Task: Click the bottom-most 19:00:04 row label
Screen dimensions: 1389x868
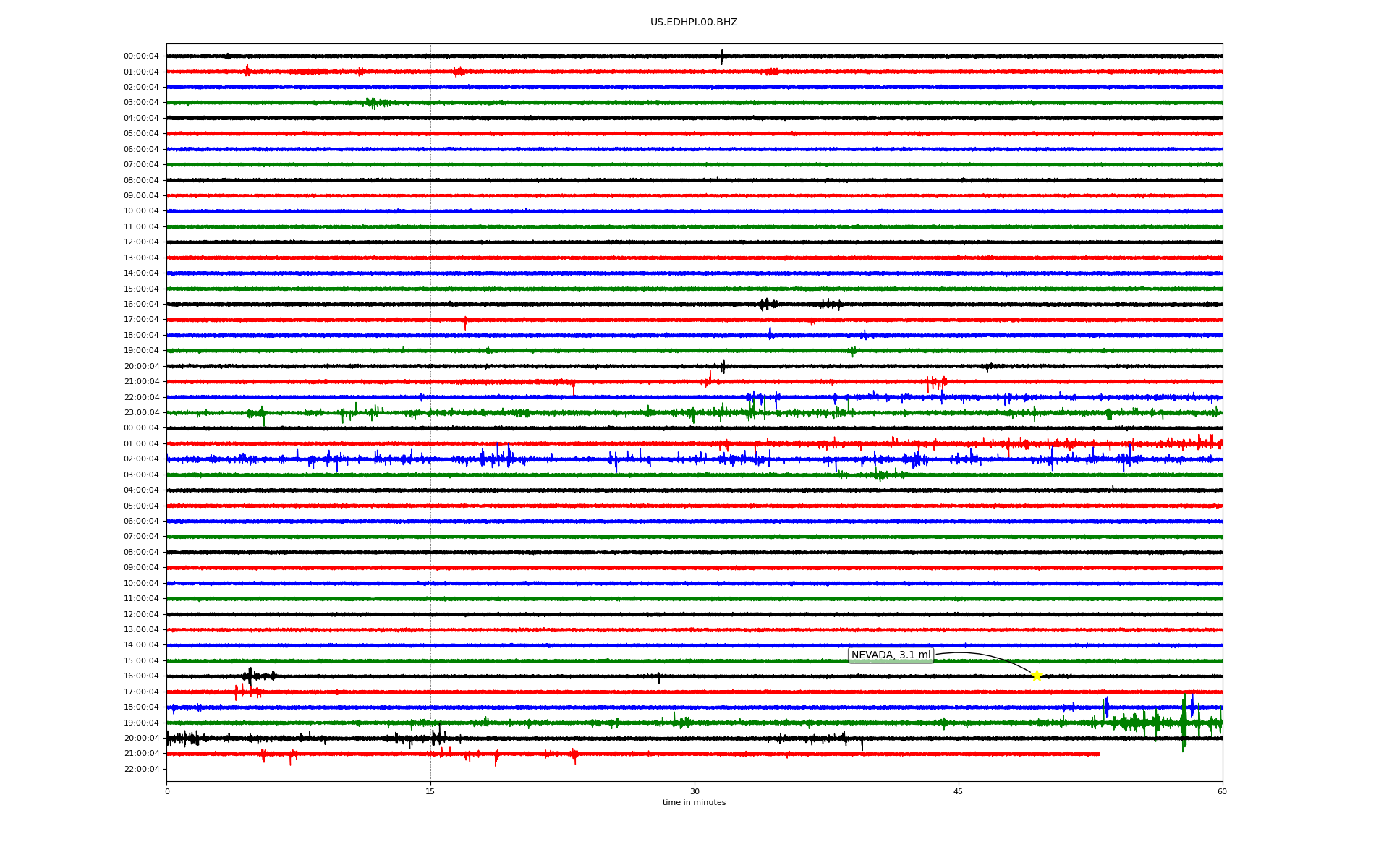Action: 141,723
